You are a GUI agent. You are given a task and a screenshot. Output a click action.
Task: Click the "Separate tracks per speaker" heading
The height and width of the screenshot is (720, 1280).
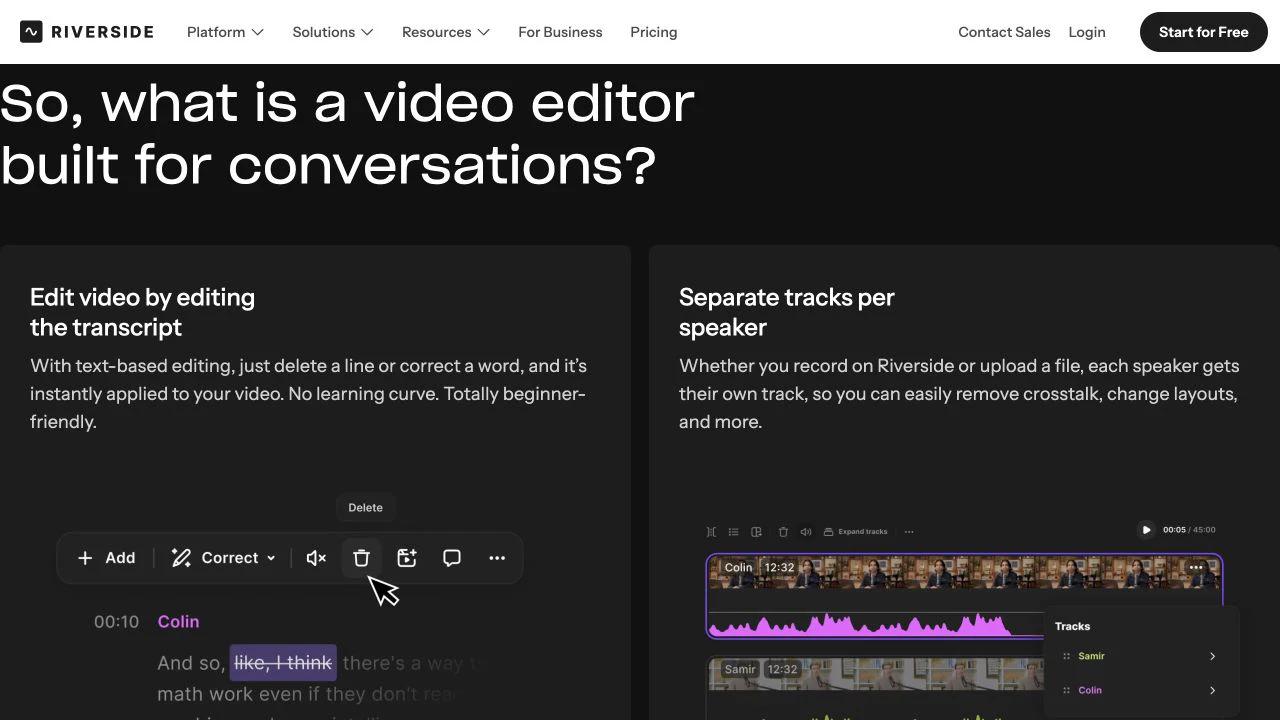[786, 312]
